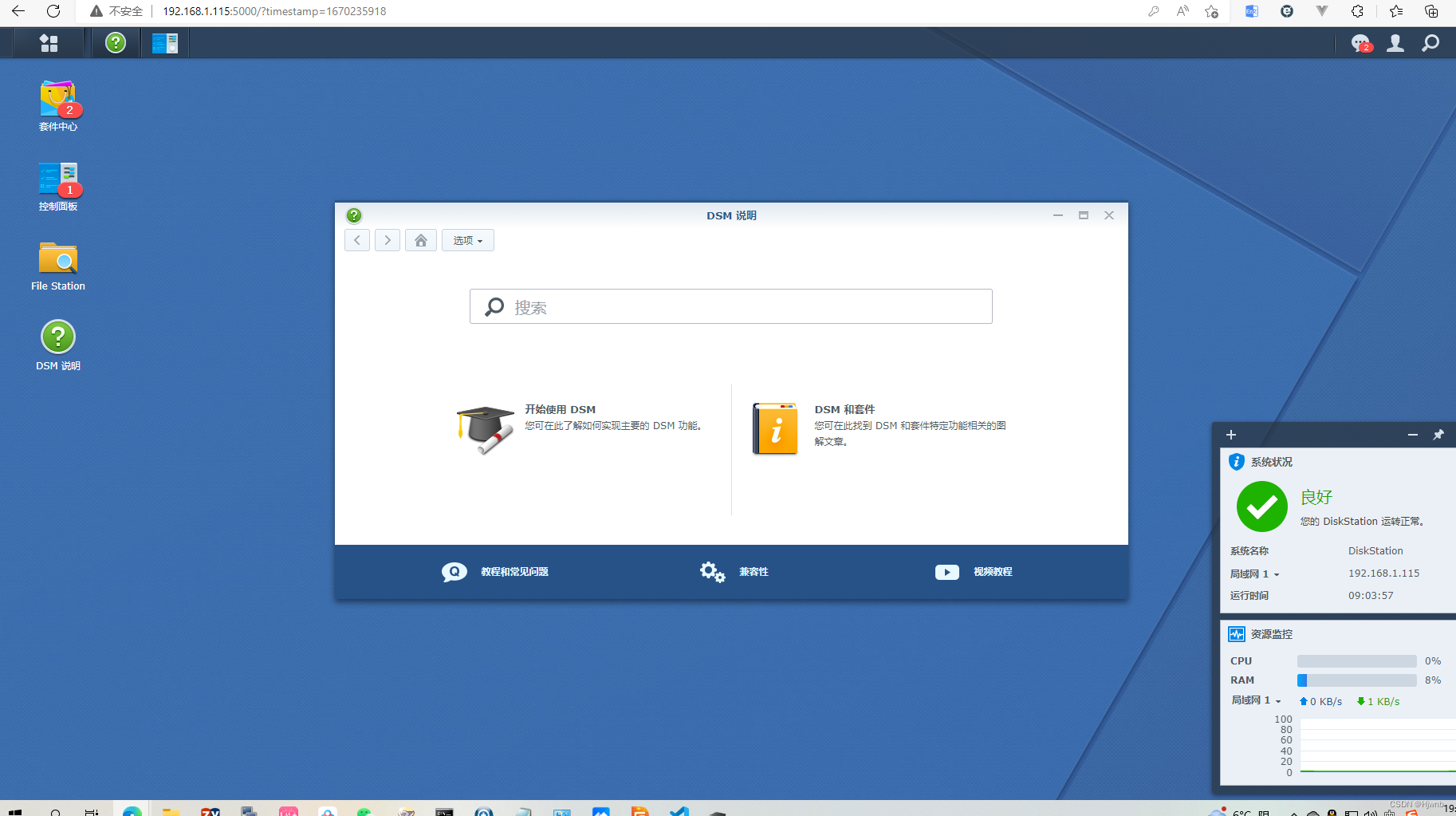Screen dimensions: 1456x816
Task: Click the 0% CPU value
Action: point(1433,661)
